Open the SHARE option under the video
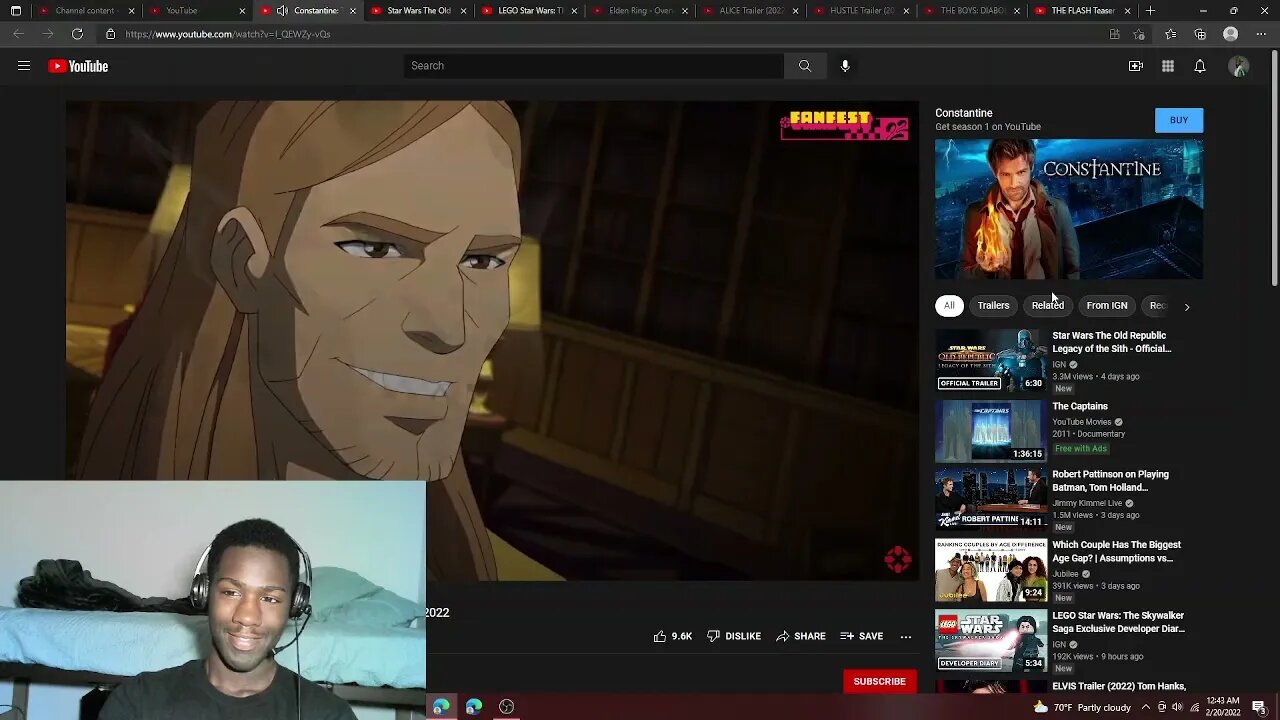The height and width of the screenshot is (720, 1280). tap(801, 636)
